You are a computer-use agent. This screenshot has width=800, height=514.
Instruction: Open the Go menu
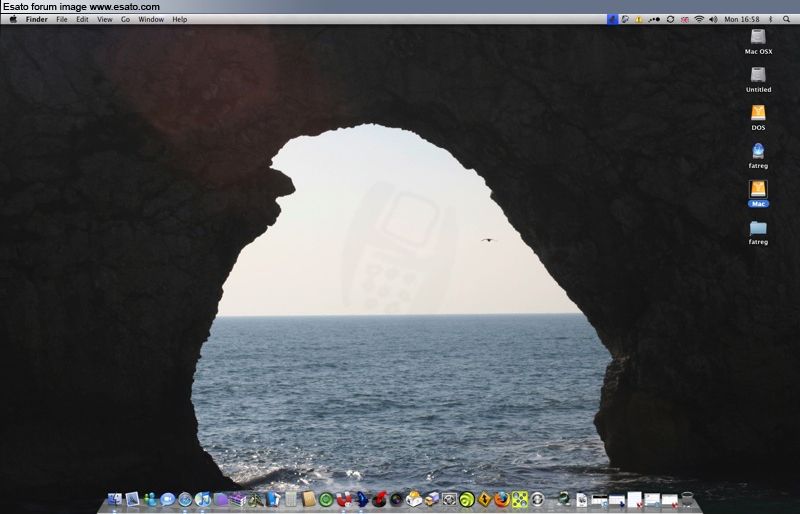coord(126,19)
